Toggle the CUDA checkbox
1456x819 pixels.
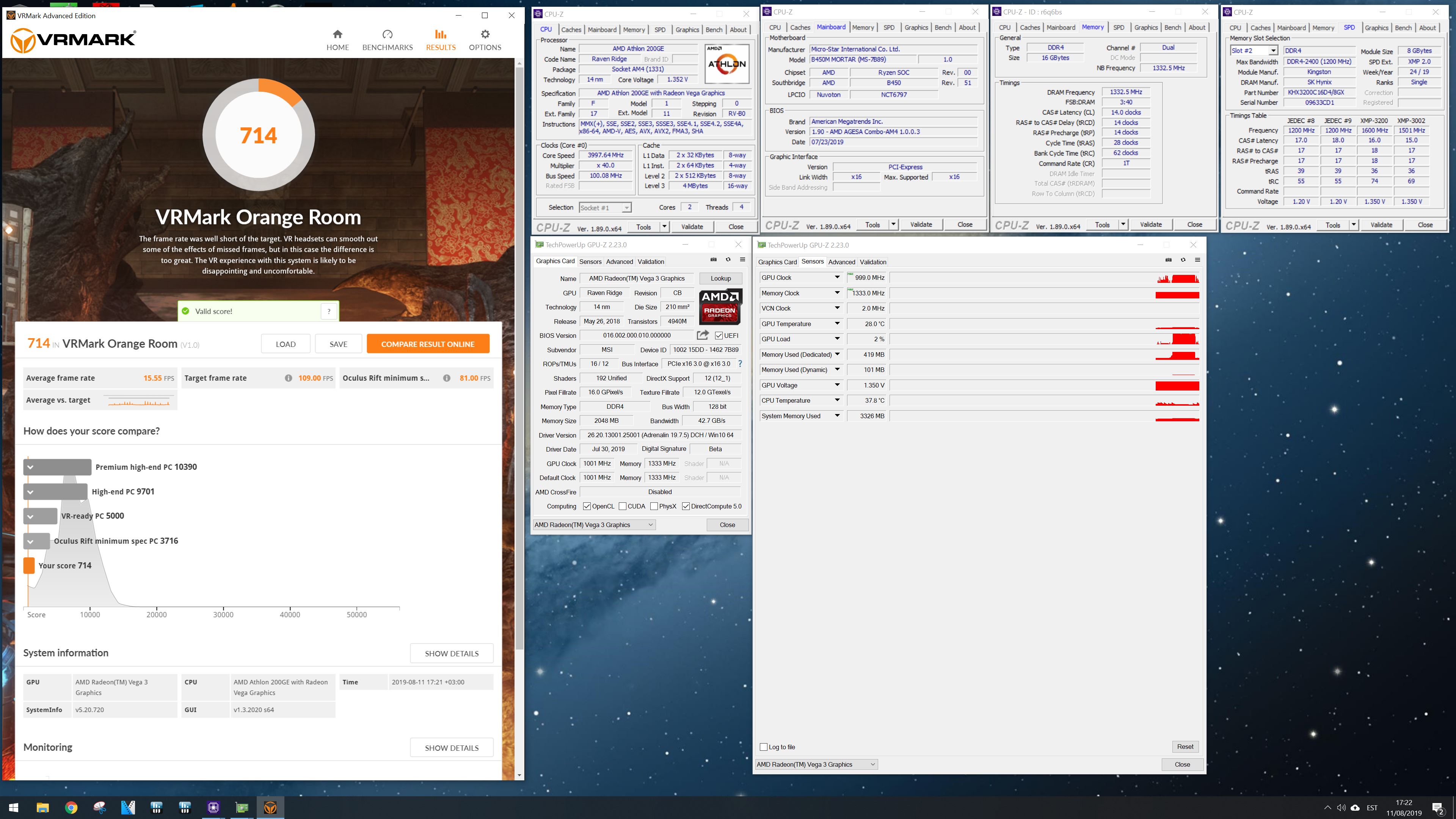tap(622, 507)
